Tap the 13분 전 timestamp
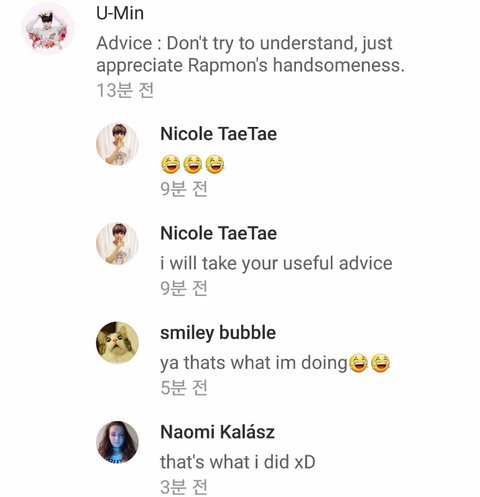Viewport: 480px width, 497px height. (x=125, y=90)
